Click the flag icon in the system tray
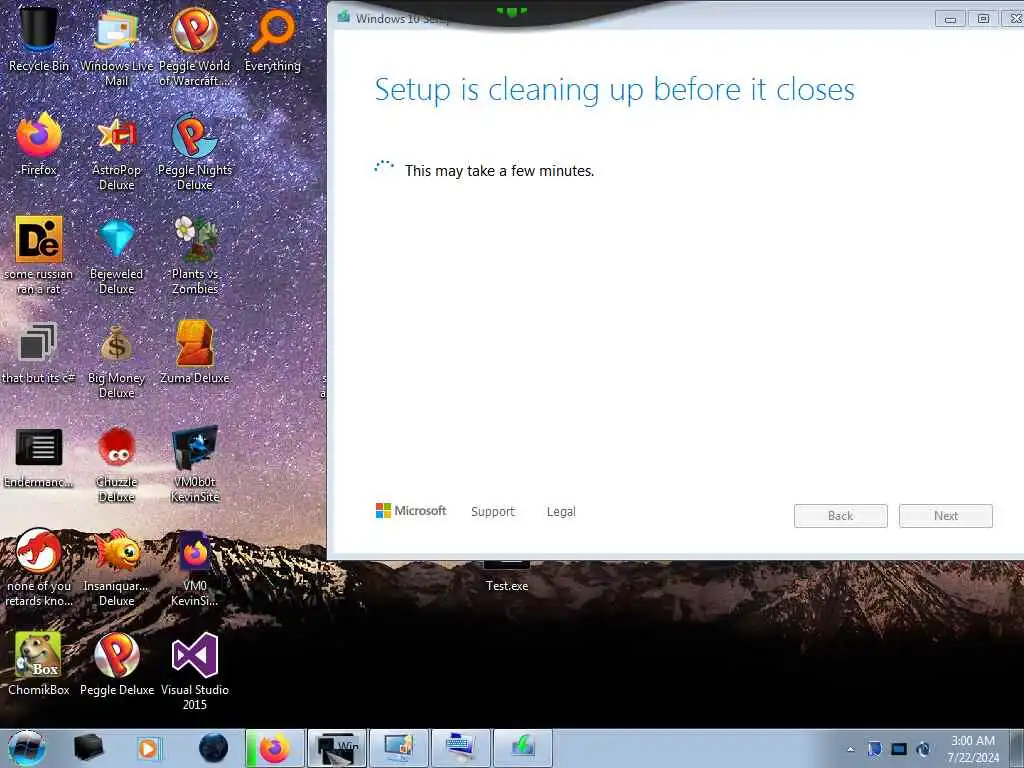 [874, 749]
